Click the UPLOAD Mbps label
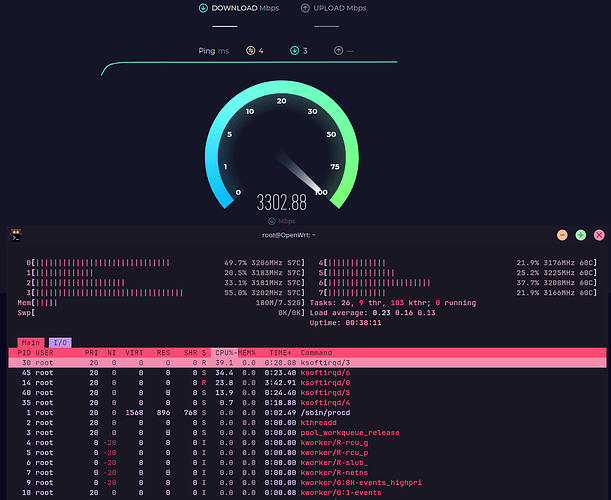Viewport: 611px width, 500px height. [340, 8]
